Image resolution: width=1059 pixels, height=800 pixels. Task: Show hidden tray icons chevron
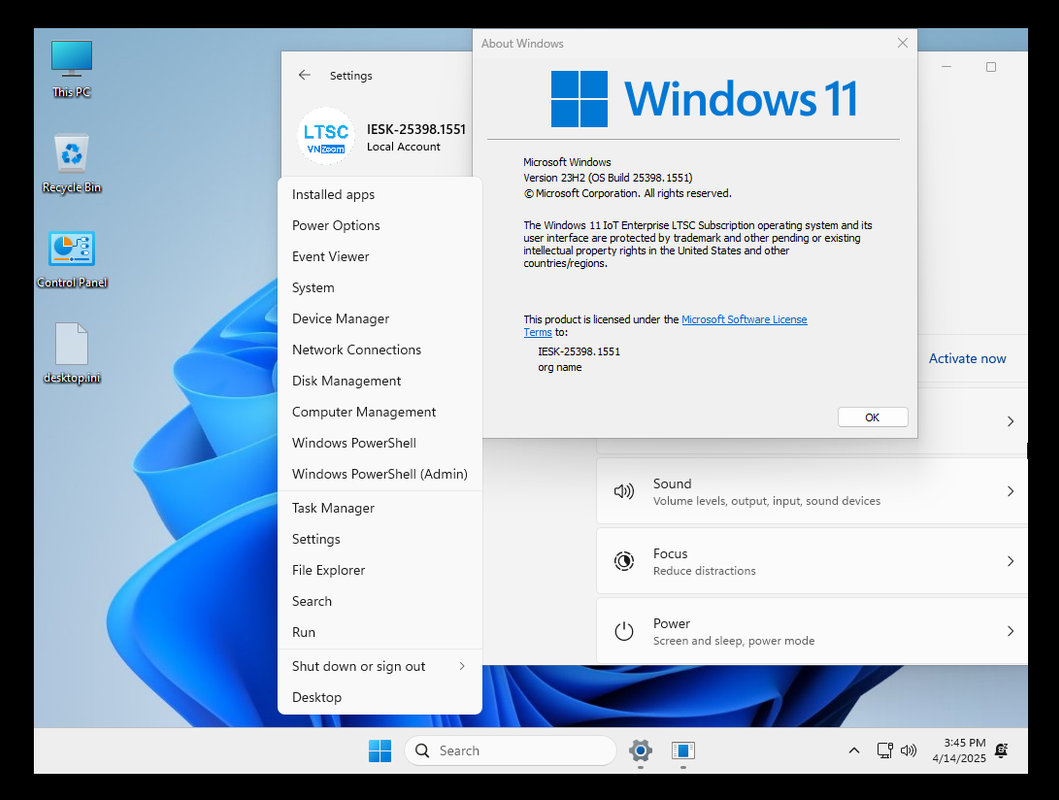click(854, 751)
